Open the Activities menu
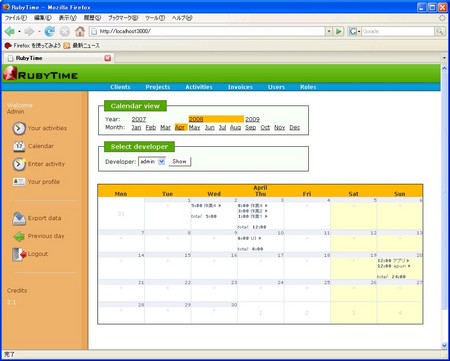This screenshot has height=361, width=450. 199,87
